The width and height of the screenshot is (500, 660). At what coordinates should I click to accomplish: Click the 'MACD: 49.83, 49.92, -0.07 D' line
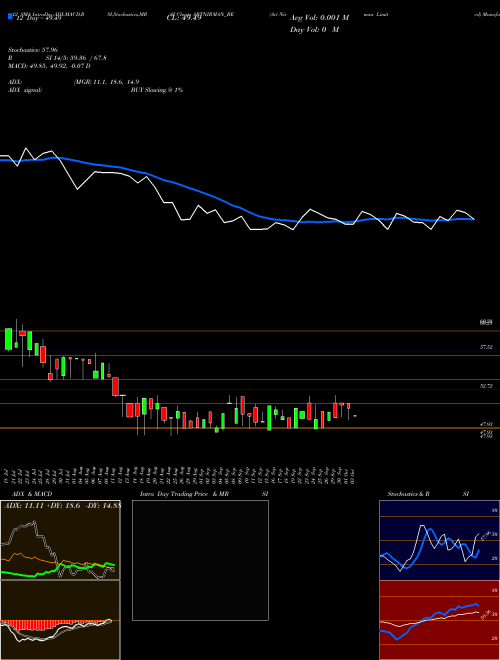(49, 66)
